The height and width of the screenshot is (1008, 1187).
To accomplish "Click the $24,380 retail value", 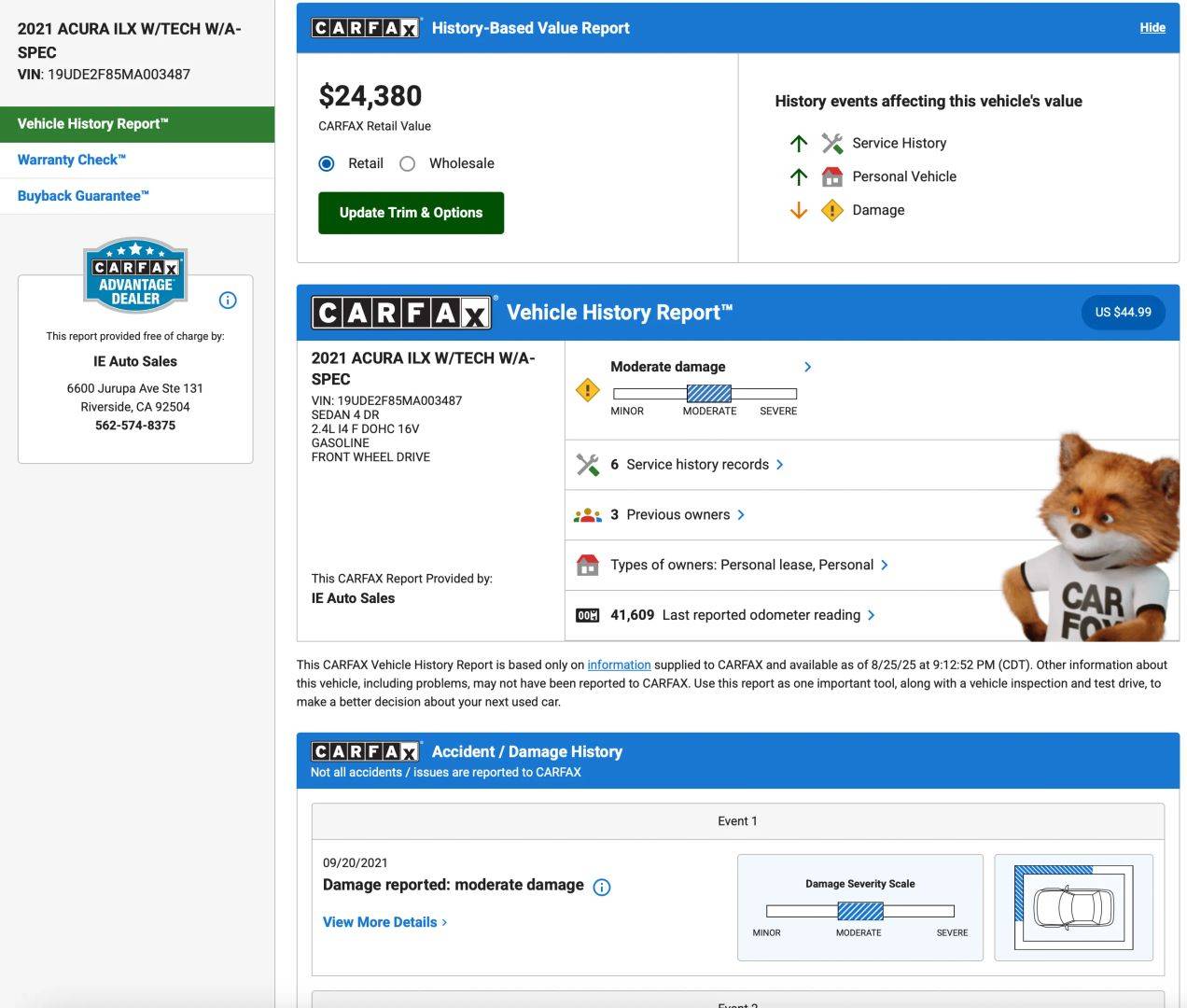I will 370,95.
